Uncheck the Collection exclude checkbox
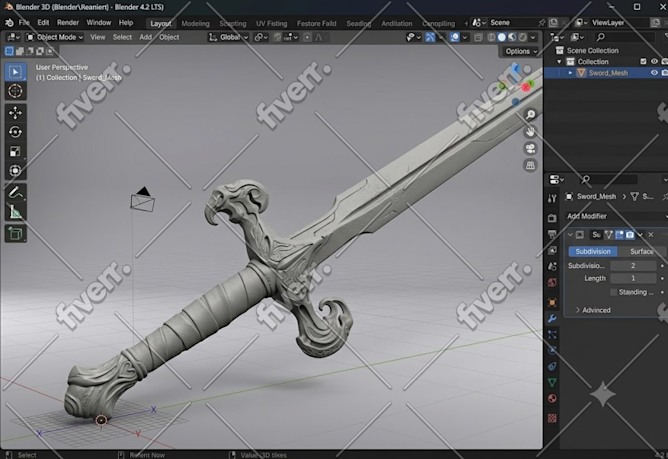The width and height of the screenshot is (668, 459). pos(643,61)
